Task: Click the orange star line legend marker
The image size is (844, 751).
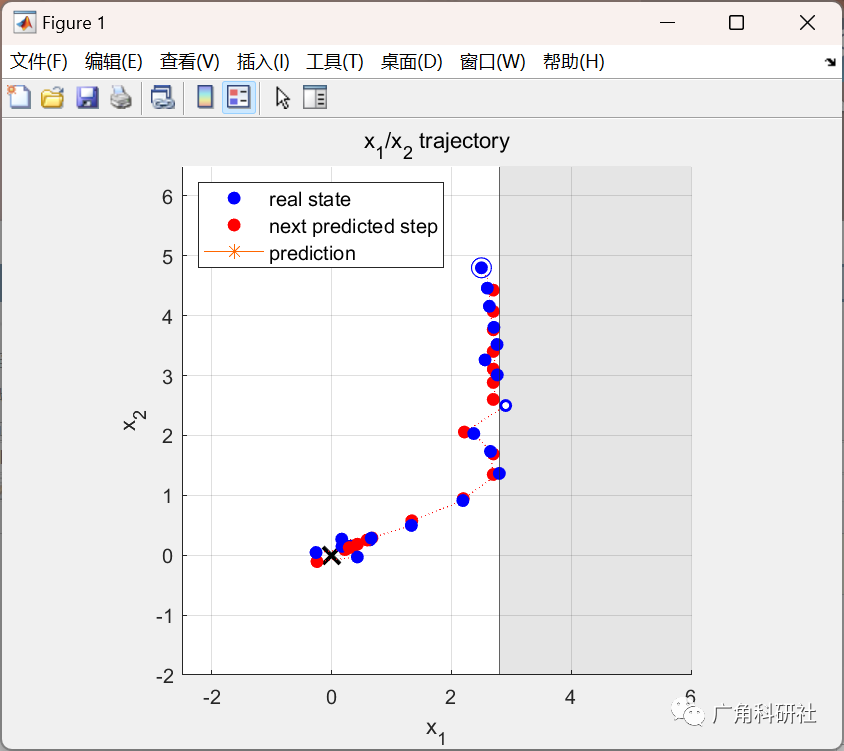Action: point(234,251)
